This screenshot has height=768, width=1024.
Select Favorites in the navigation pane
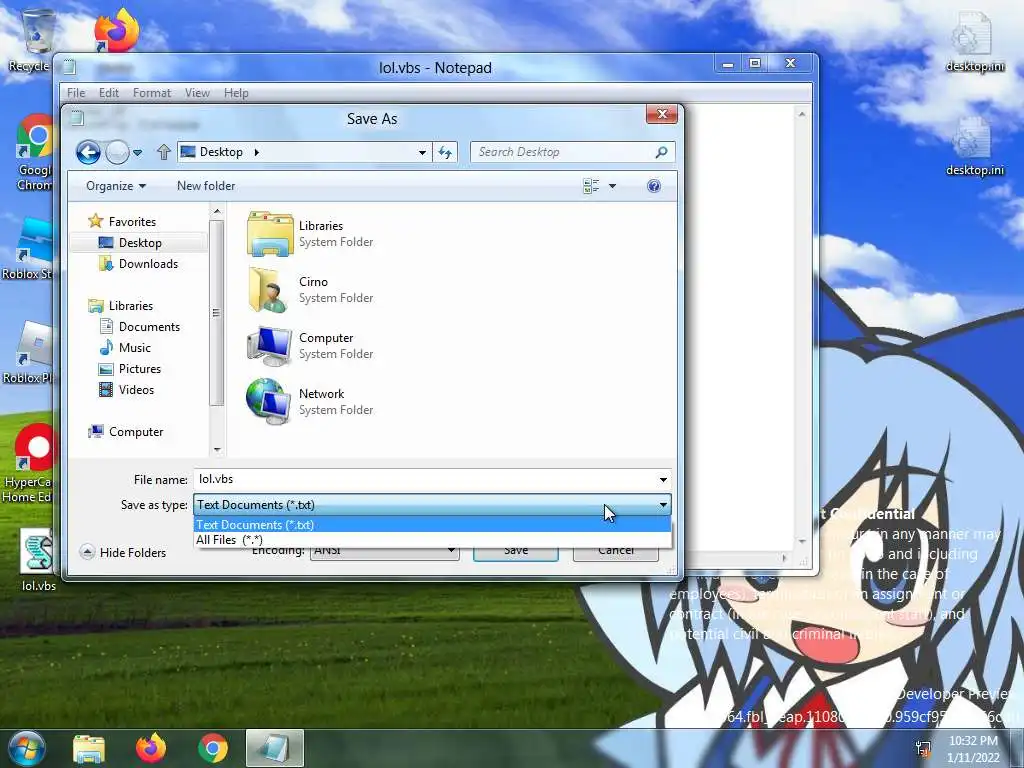132,221
